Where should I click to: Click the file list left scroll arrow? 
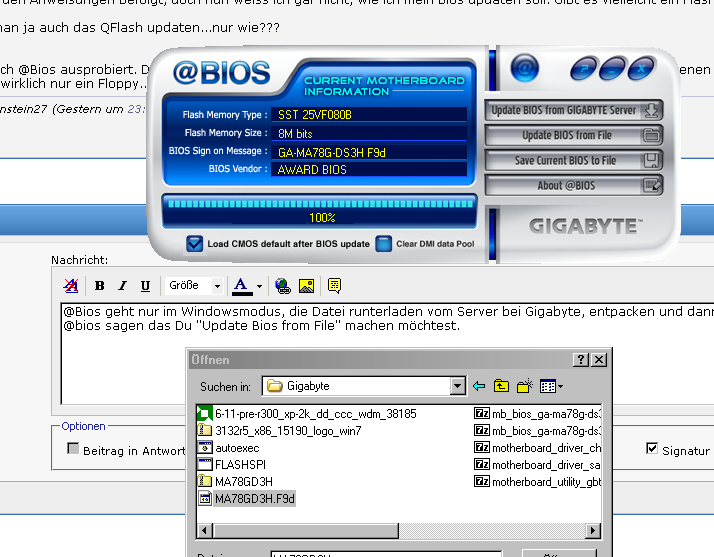(204, 530)
